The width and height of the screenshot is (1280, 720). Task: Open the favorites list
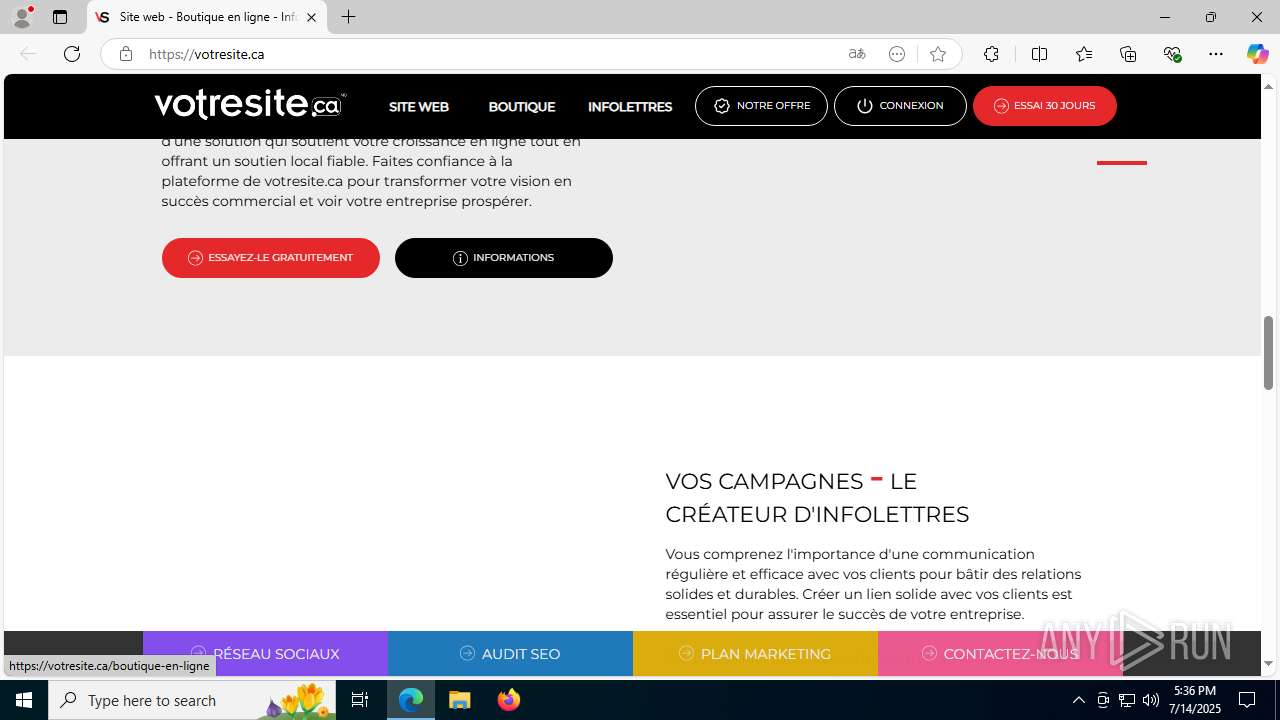(x=1084, y=54)
